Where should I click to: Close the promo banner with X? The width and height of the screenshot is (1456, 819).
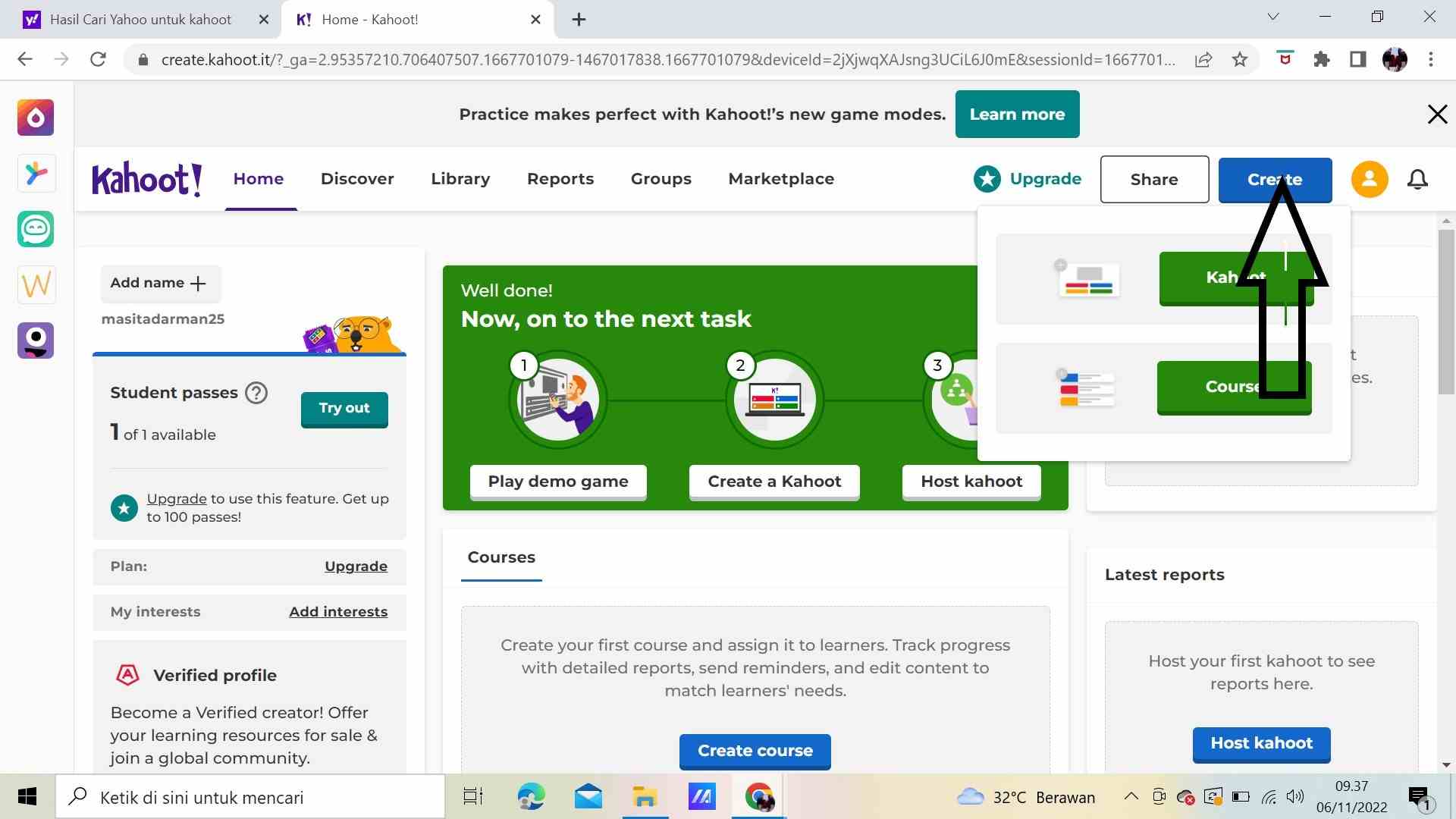(x=1437, y=115)
